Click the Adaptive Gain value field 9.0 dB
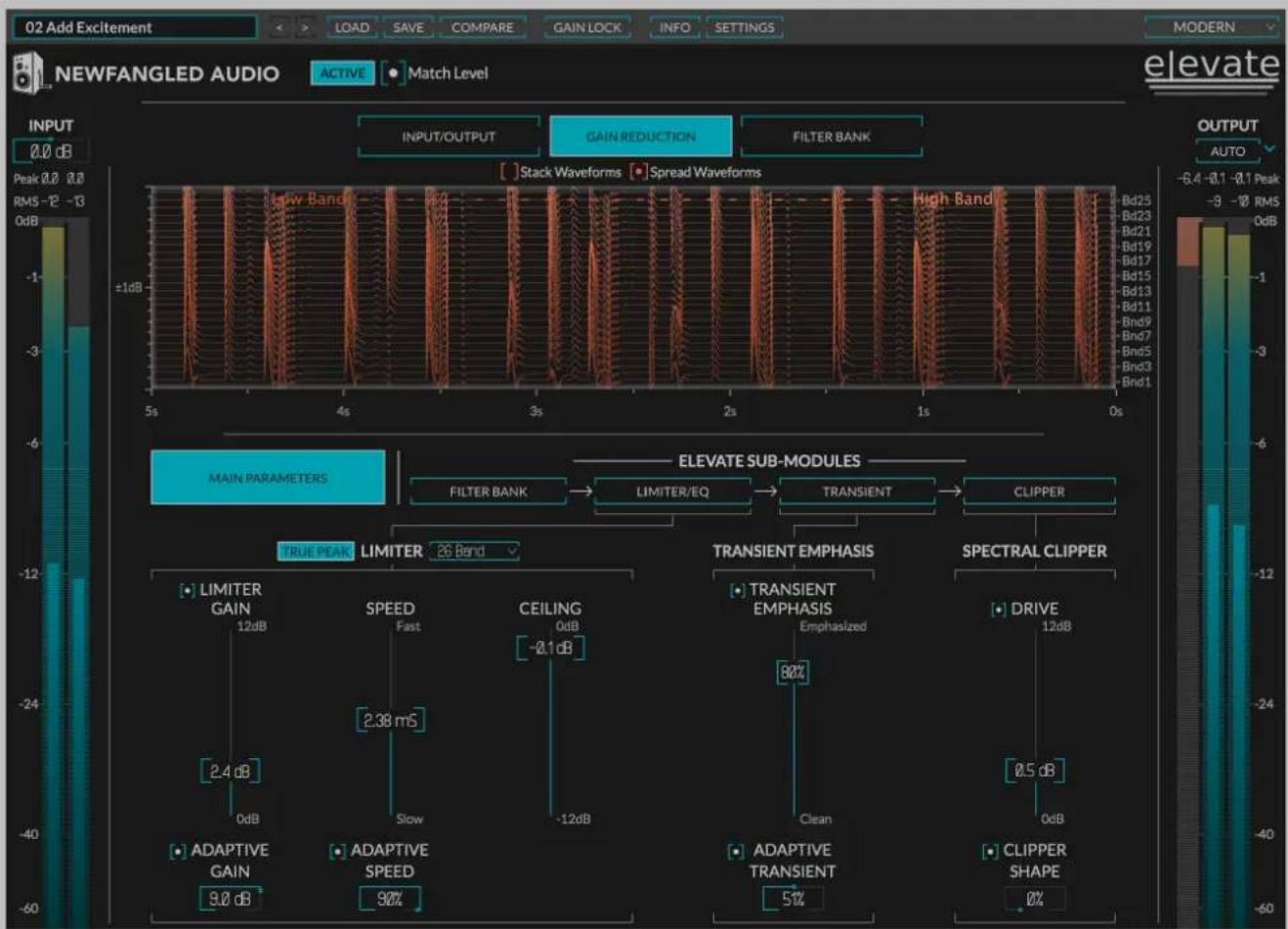Screen dimensions: 1288x929 231,899
